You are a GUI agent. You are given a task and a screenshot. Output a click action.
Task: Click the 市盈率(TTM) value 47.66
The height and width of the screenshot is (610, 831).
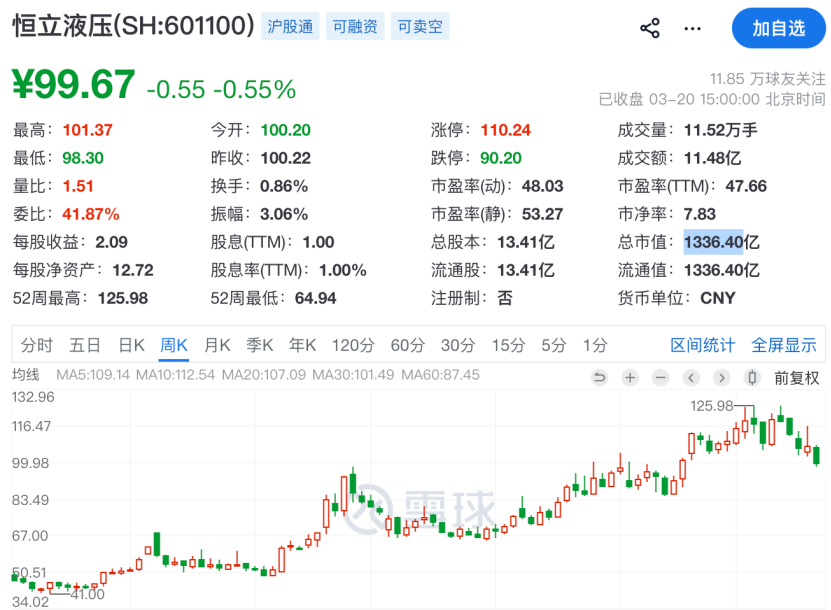click(746, 186)
